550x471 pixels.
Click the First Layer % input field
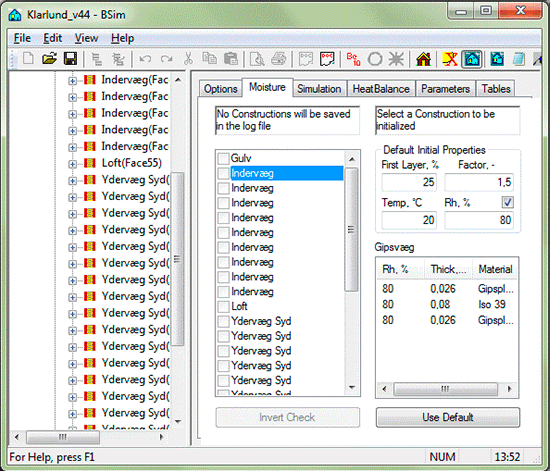pos(409,182)
